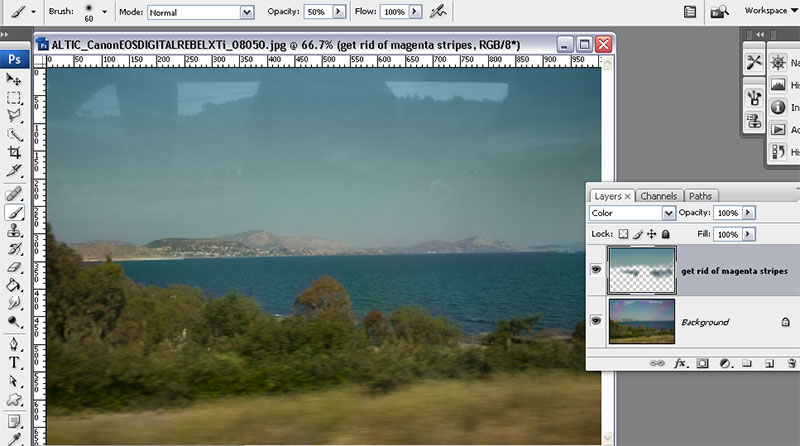This screenshot has width=800, height=446.
Task: Open the Navigator panel icon
Action: 778,63
